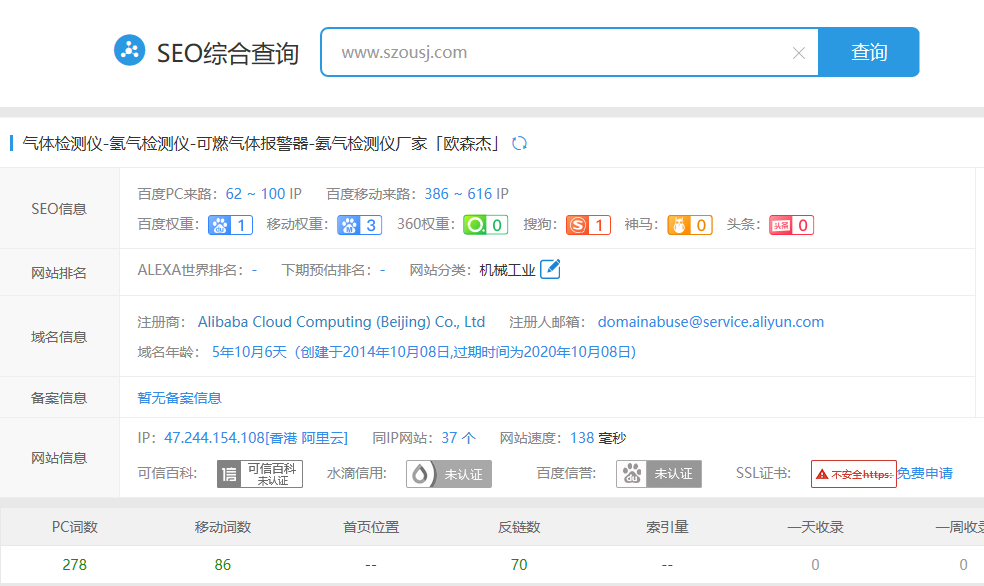Click the 头条 weight badge showing 0

791,225
